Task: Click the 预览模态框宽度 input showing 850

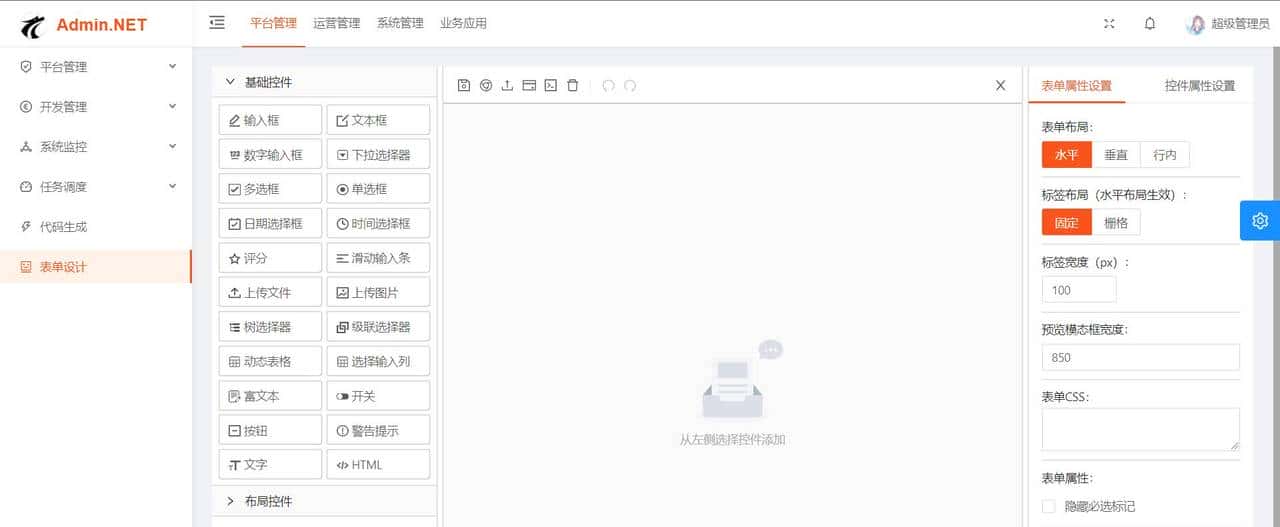Action: pyautogui.click(x=1141, y=358)
